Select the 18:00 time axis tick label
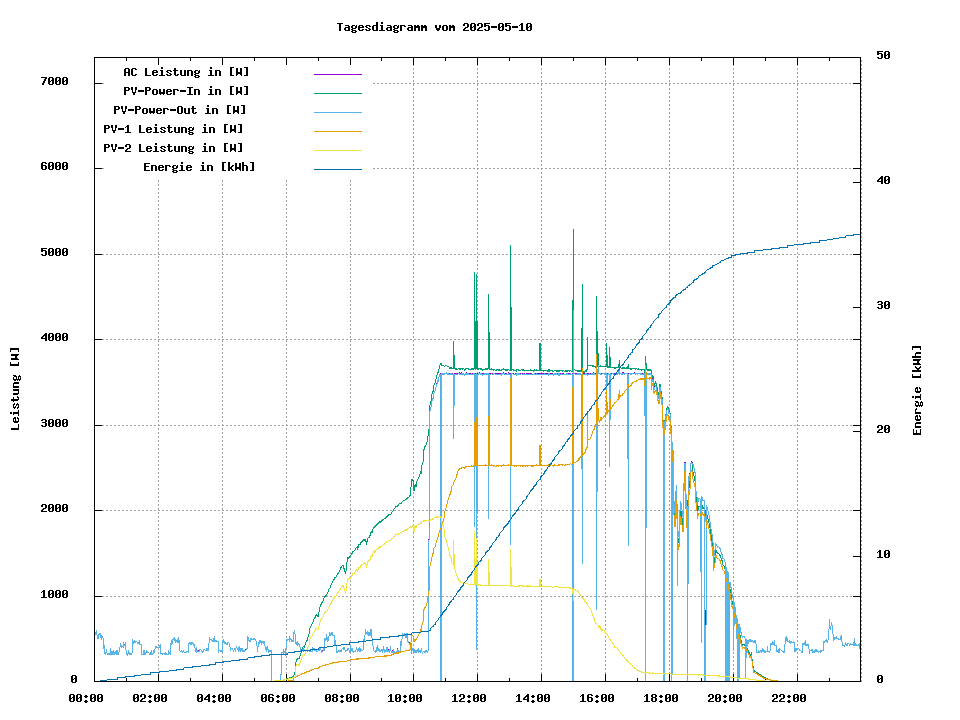960x720 pixels. (660, 698)
